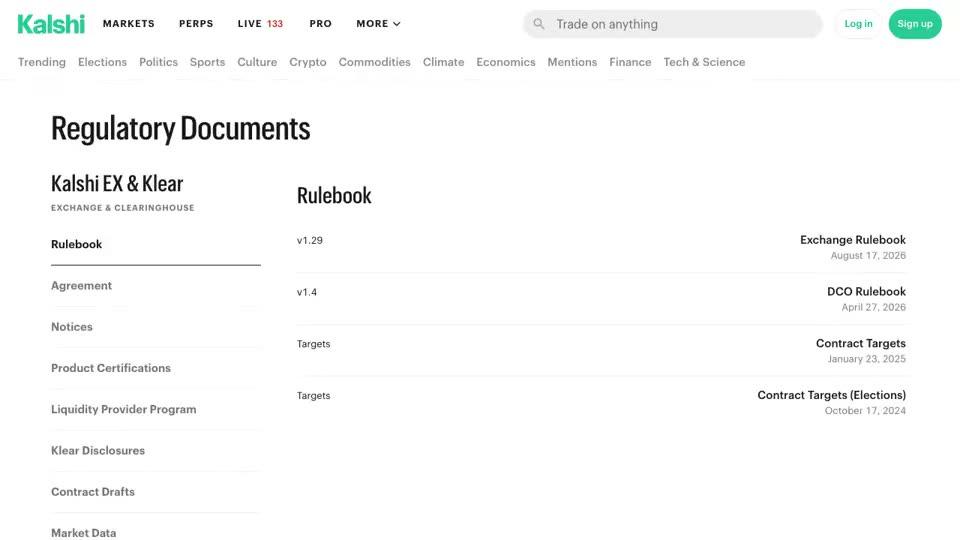
Task: Open the Contract Targets document
Action: pos(861,343)
